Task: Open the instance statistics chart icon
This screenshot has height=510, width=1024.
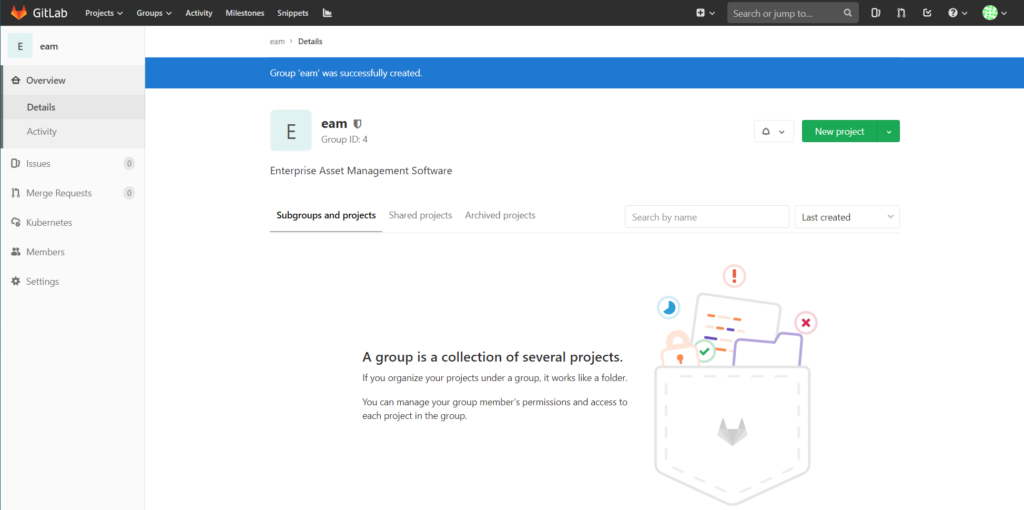Action: [327, 13]
